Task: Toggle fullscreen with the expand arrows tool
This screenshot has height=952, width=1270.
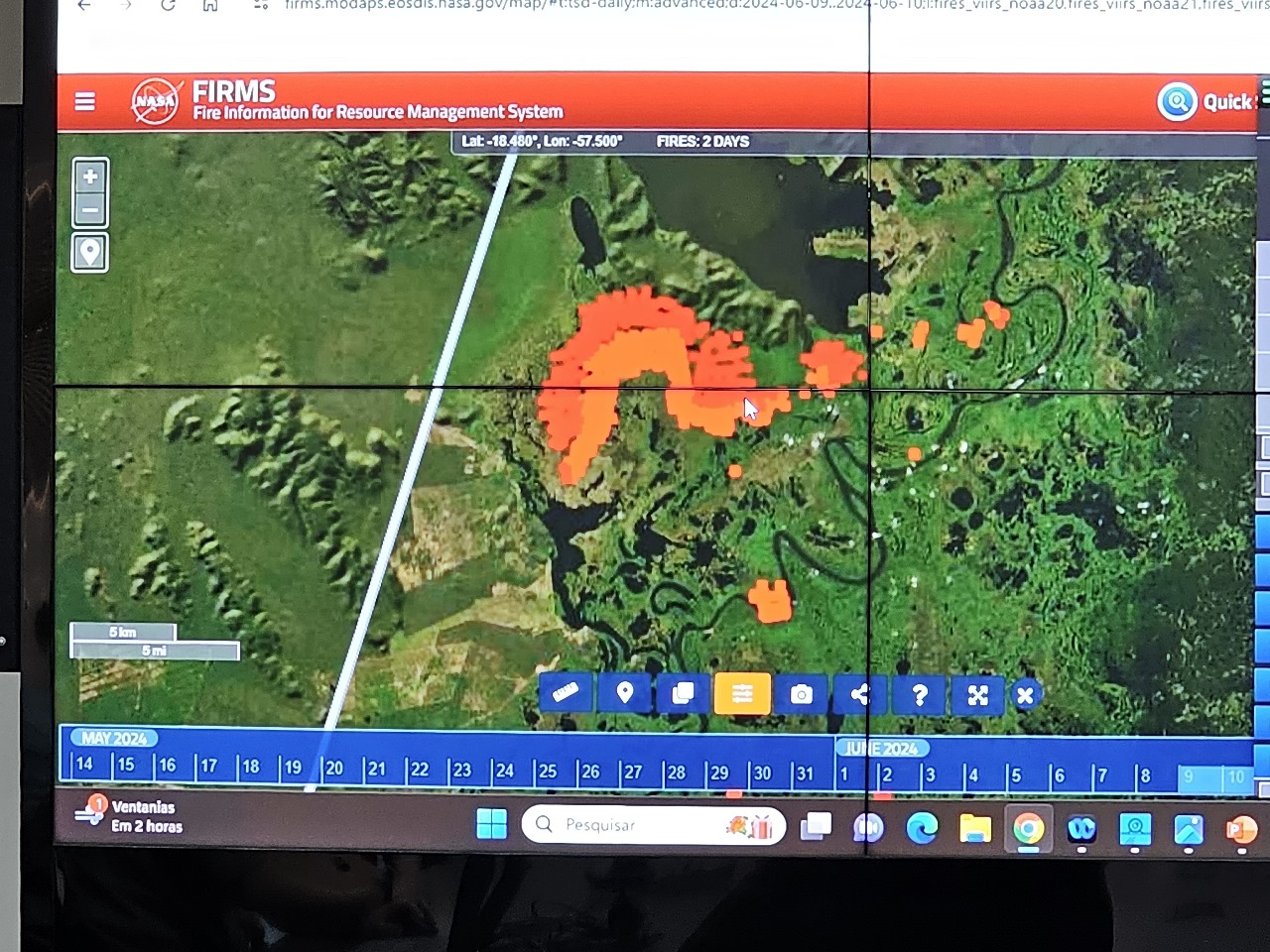Action: tap(977, 695)
